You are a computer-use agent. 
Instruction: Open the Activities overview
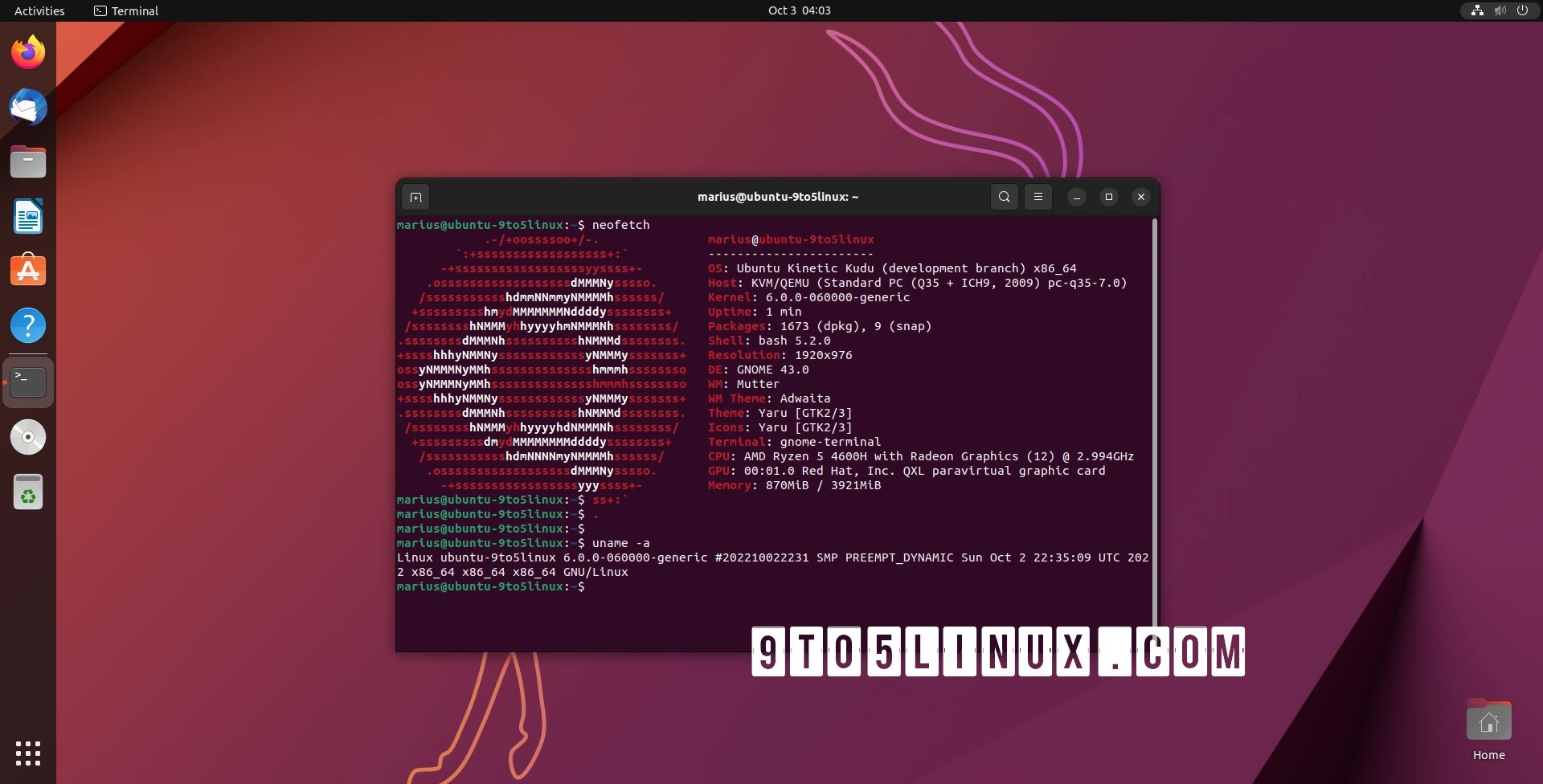point(39,10)
